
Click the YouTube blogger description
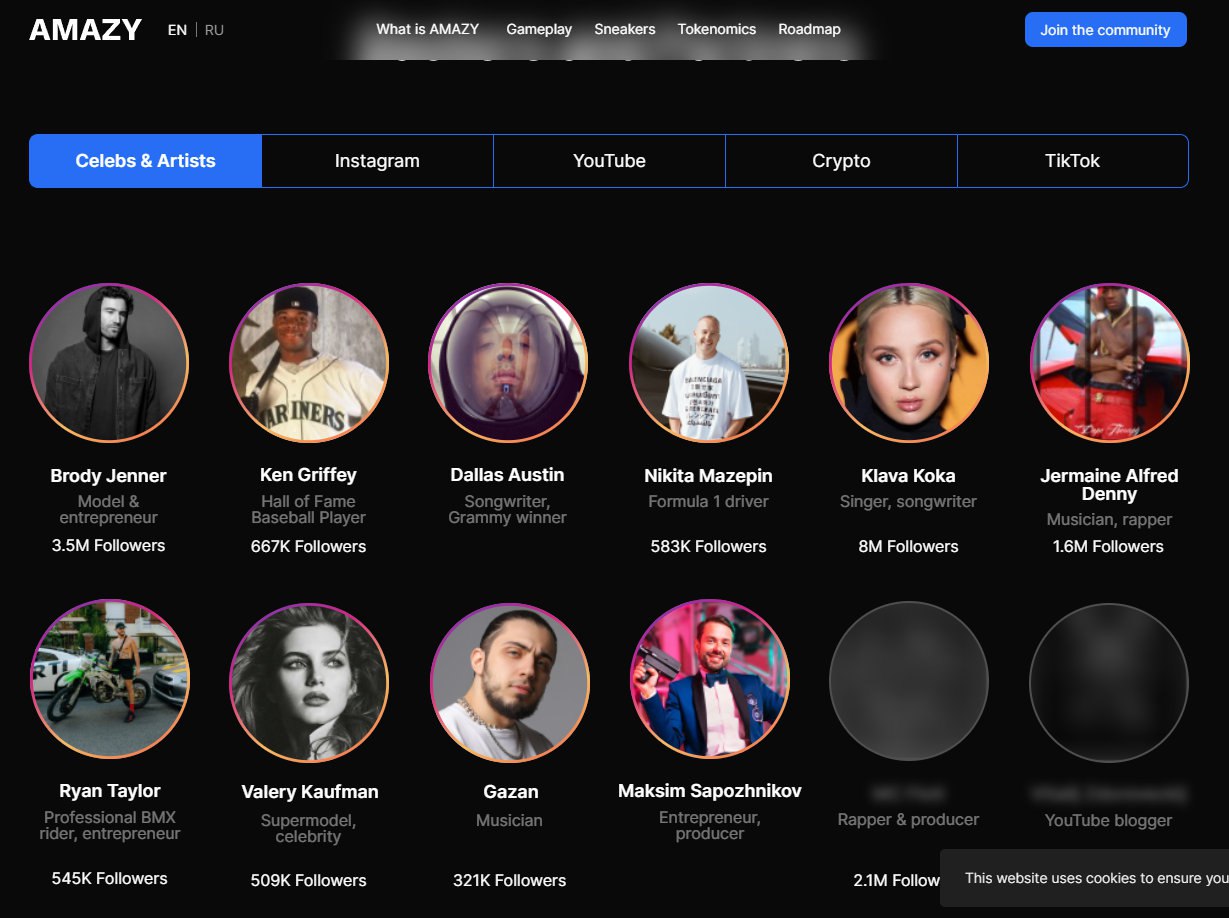coord(1108,821)
